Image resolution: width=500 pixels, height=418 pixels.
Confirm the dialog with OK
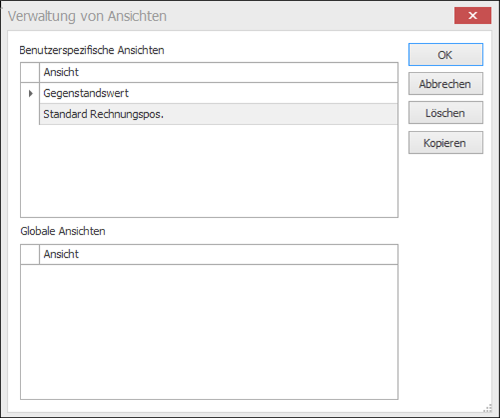445,55
